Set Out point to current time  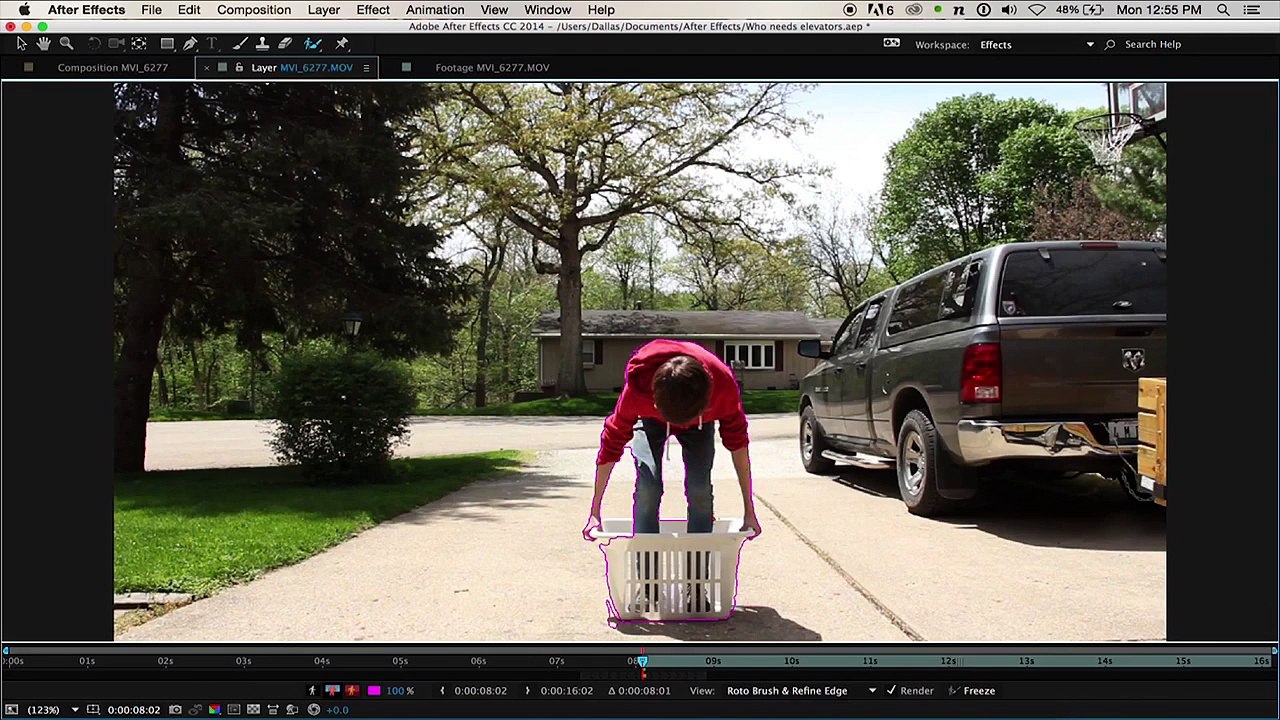tap(528, 691)
